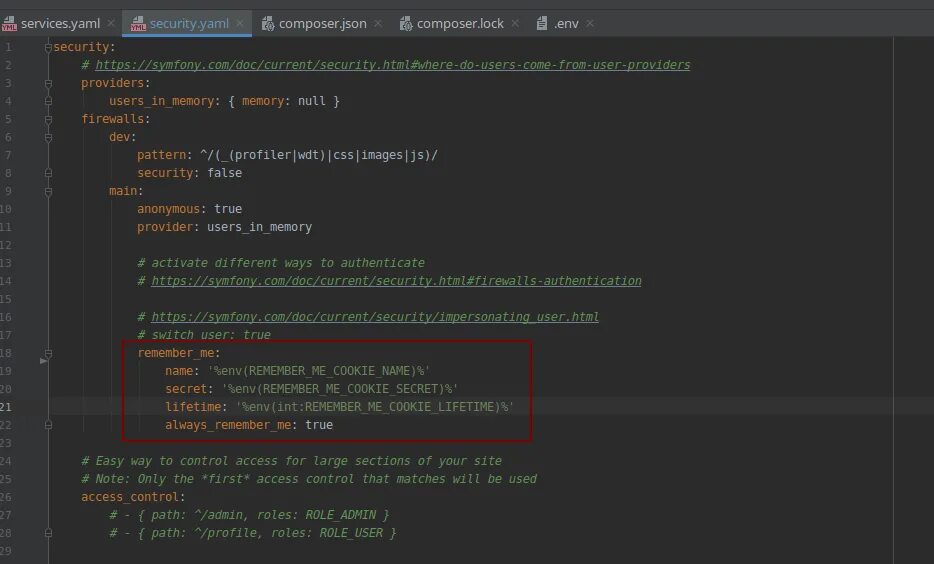This screenshot has height=564, width=934.
Task: Select the security.yaml tab
Action: pyautogui.click(x=187, y=24)
